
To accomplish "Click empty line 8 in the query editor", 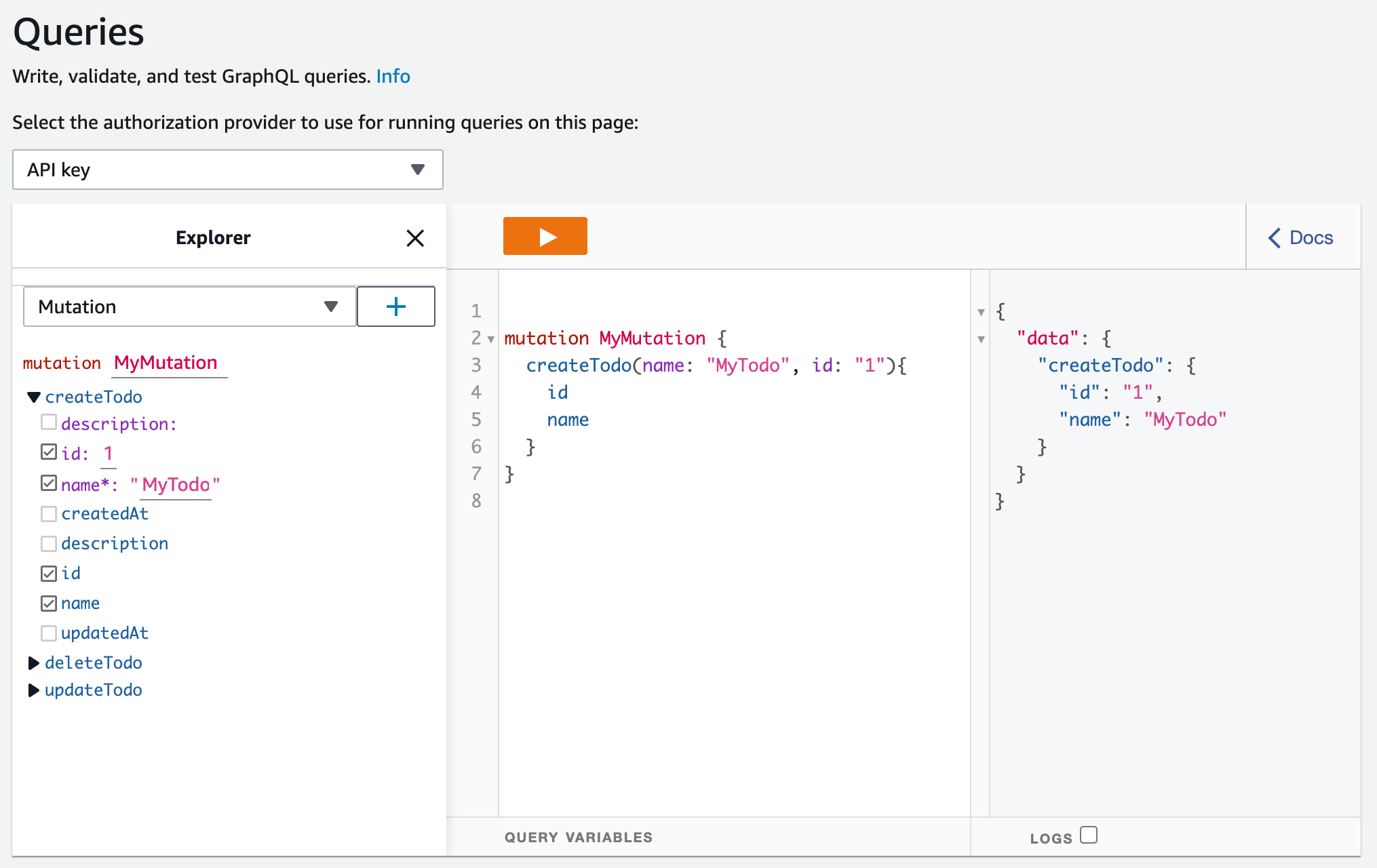I will point(735,501).
